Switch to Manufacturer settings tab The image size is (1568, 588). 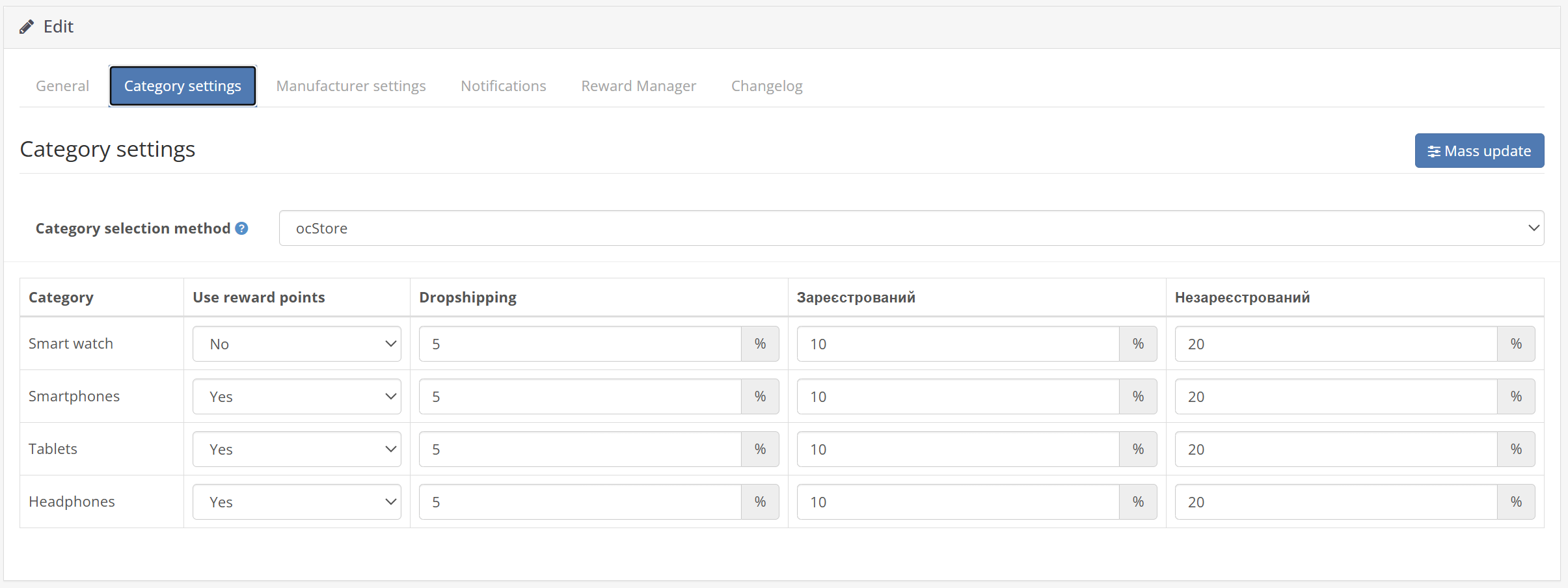coord(351,86)
